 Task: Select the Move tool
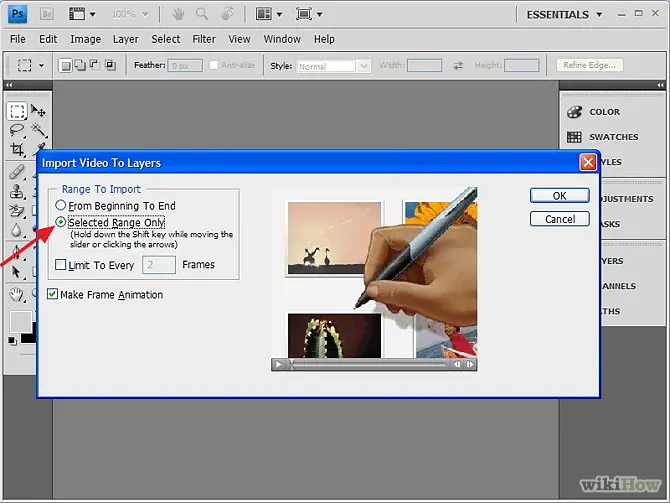point(38,111)
